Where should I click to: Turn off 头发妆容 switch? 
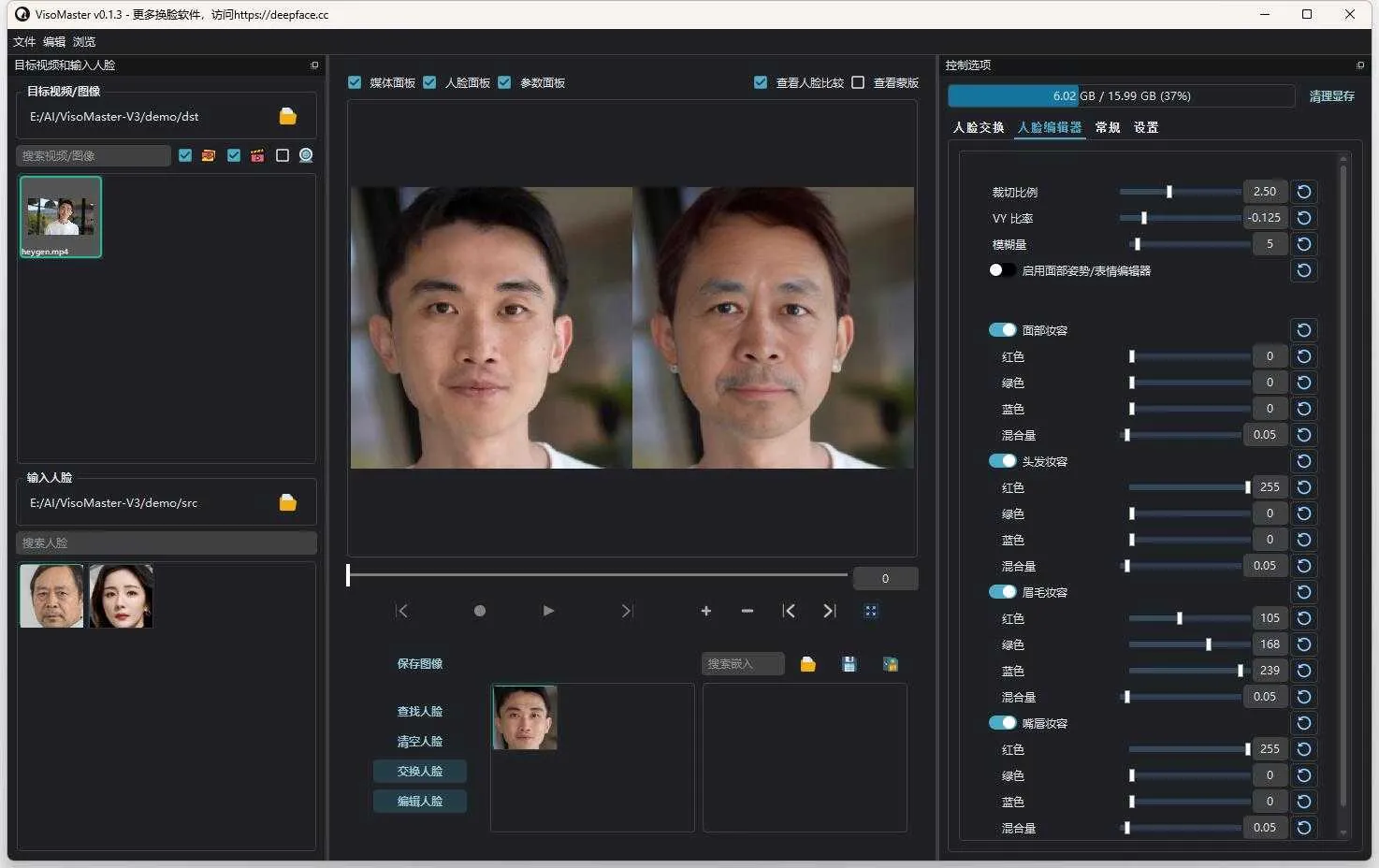point(1002,461)
